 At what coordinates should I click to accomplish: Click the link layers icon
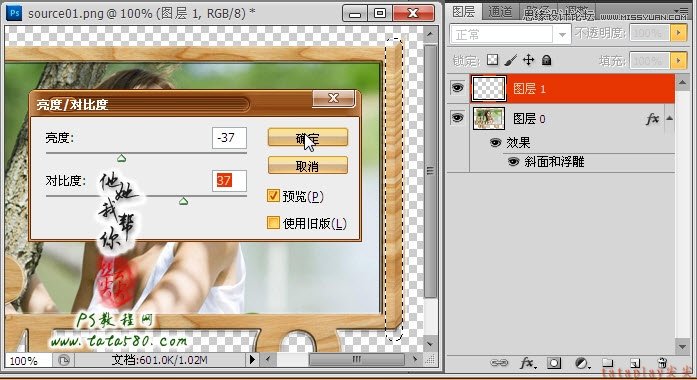pos(499,363)
